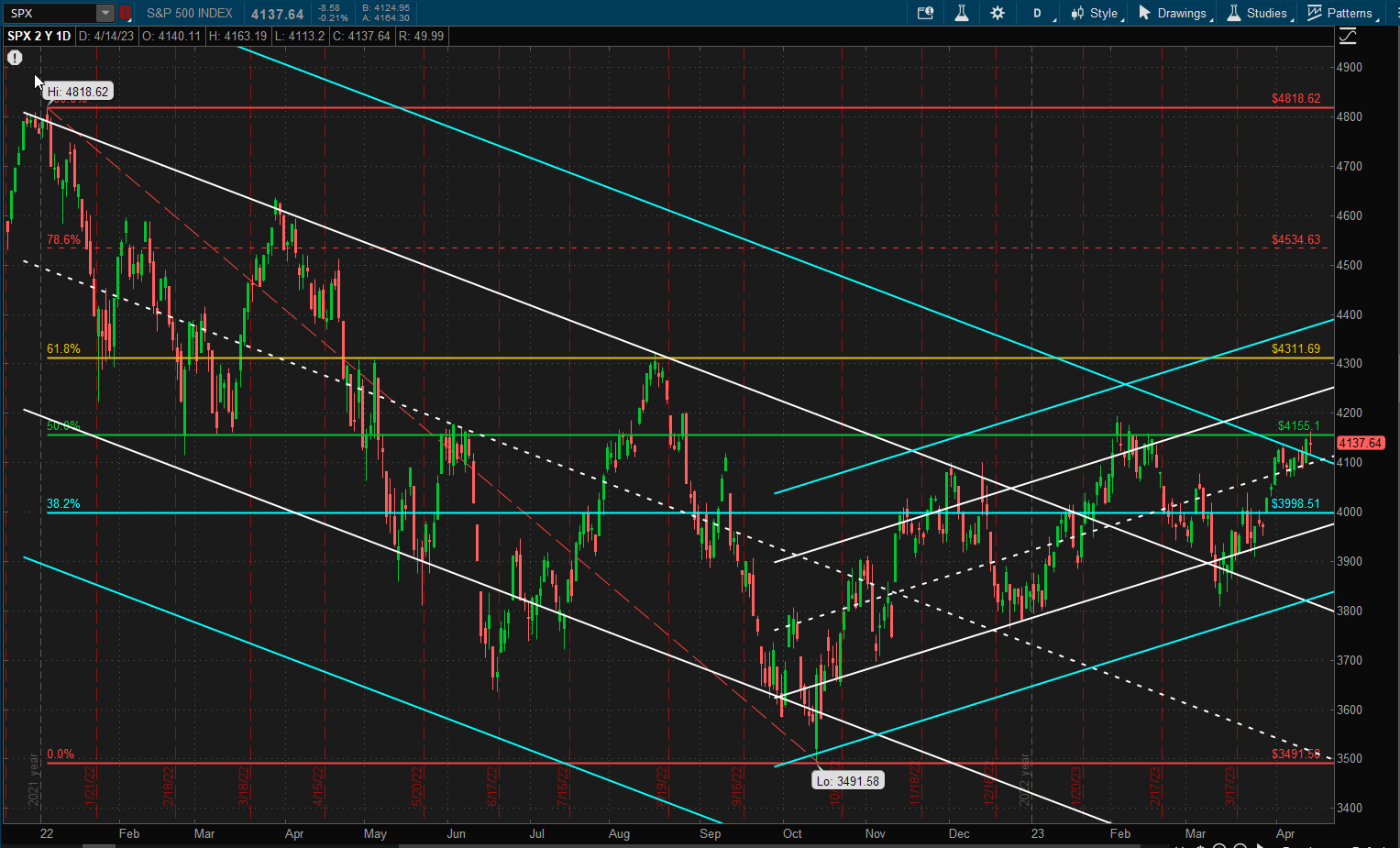Viewport: 1400px width, 848px height.
Task: Click the percent change -0.21% value
Action: coord(332,18)
